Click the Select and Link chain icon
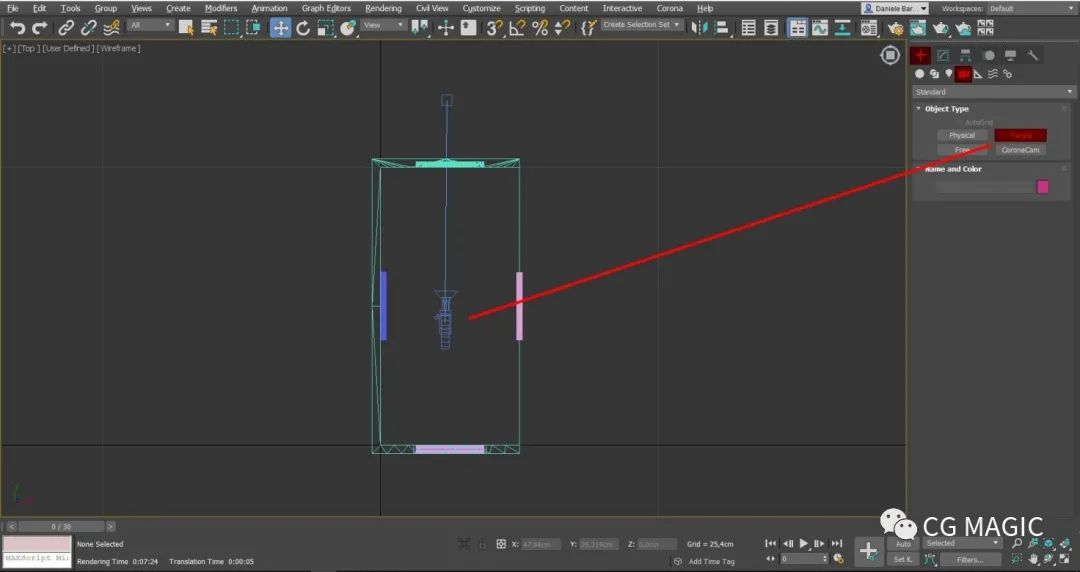 click(x=66, y=28)
